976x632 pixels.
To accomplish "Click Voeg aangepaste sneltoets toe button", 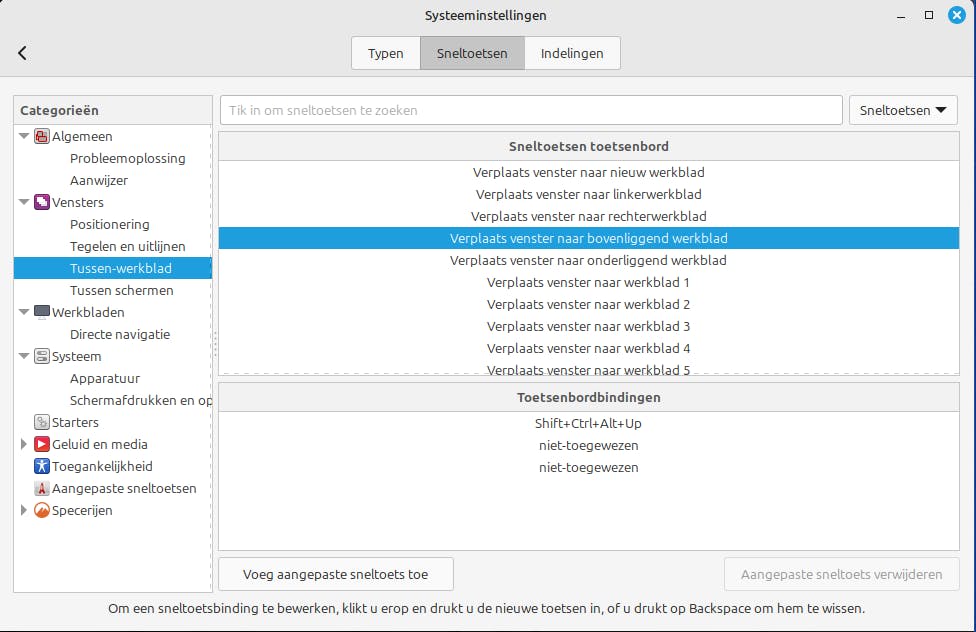I will 336,574.
